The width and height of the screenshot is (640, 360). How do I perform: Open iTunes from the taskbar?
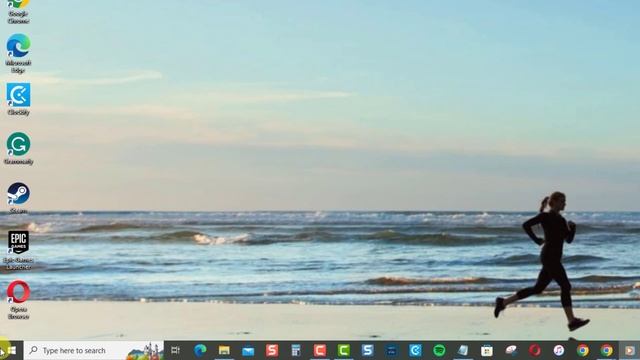tap(559, 351)
